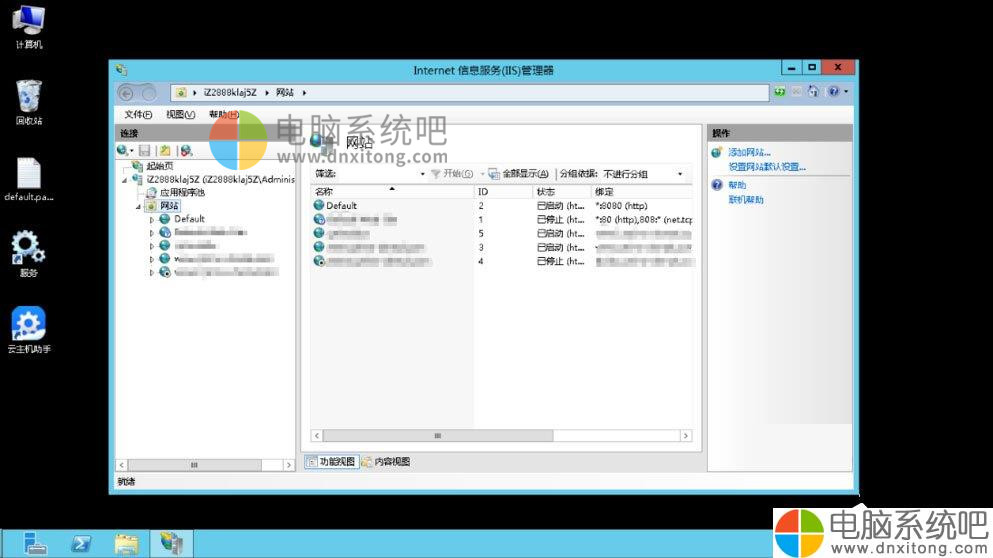Screen dimensions: 993x558
Task: Launch 云主机助手 desktop shortcut
Action: (x=28, y=330)
